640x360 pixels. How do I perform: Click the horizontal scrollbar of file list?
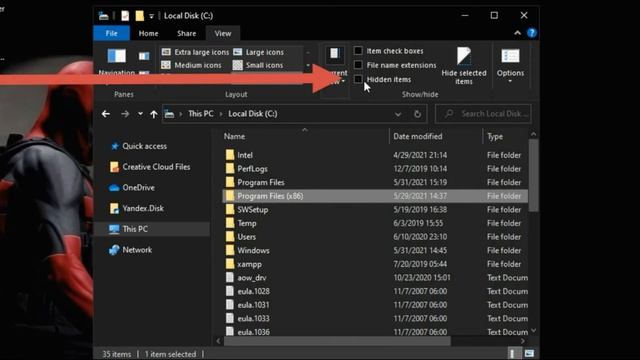[x=337, y=341]
